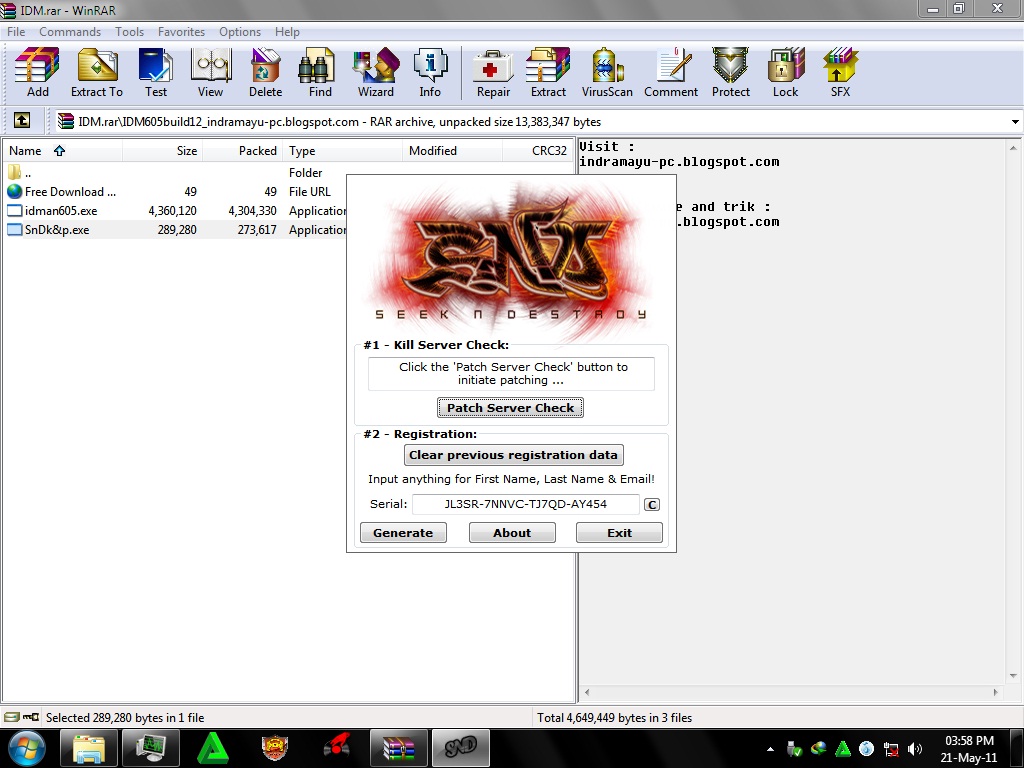Create SFX self-extracting archive
This screenshot has height=768, width=1024.
pyautogui.click(x=840, y=72)
